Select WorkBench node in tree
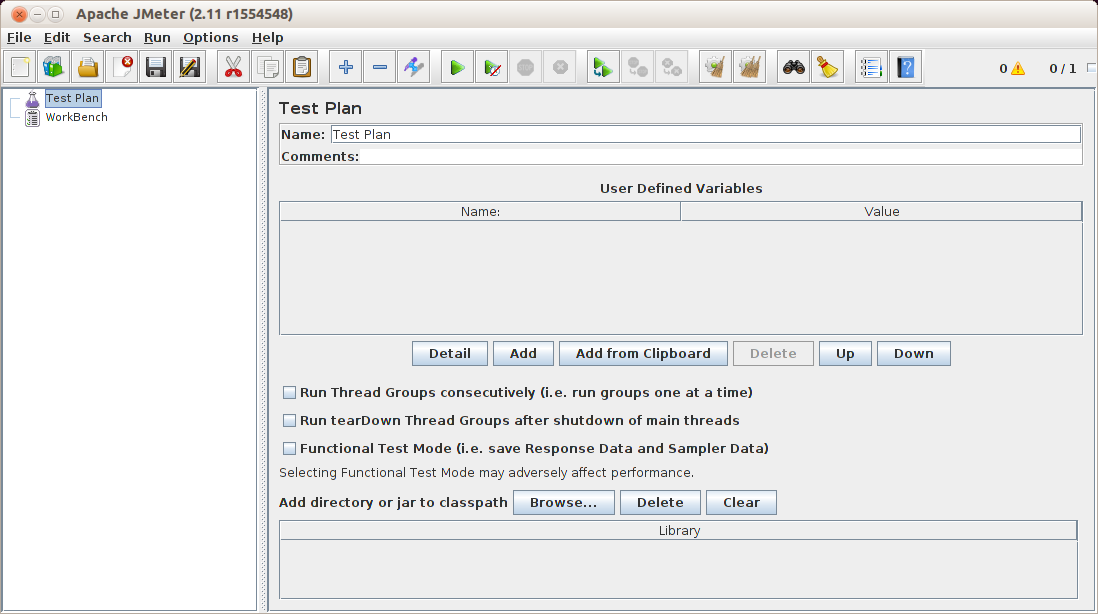The height and width of the screenshot is (614, 1098). 76,118
